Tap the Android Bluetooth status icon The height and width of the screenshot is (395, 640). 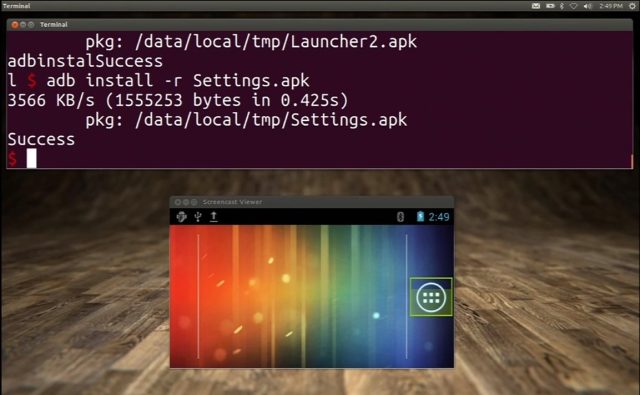coord(400,217)
